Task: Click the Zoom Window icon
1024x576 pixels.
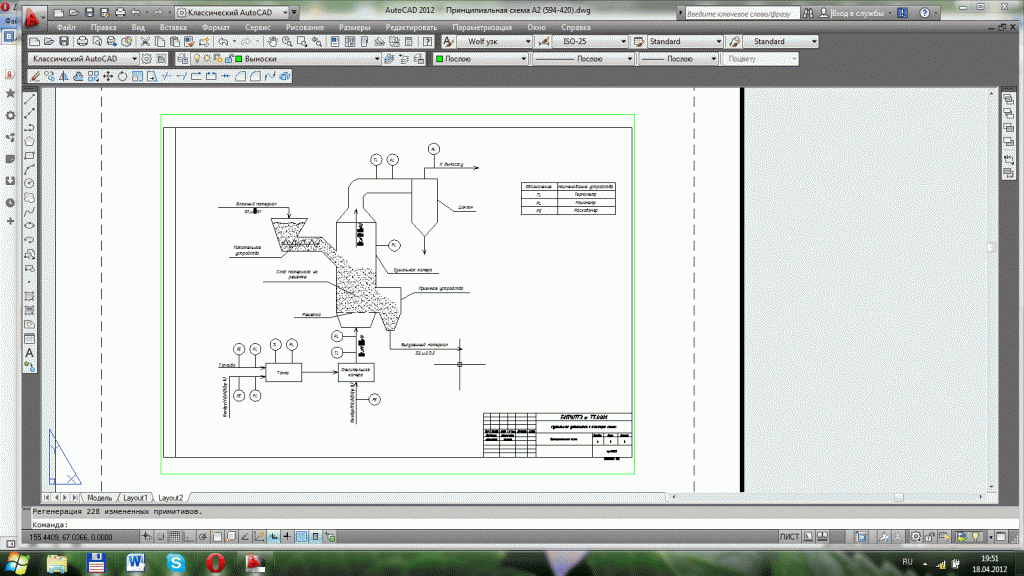Action: 302,41
